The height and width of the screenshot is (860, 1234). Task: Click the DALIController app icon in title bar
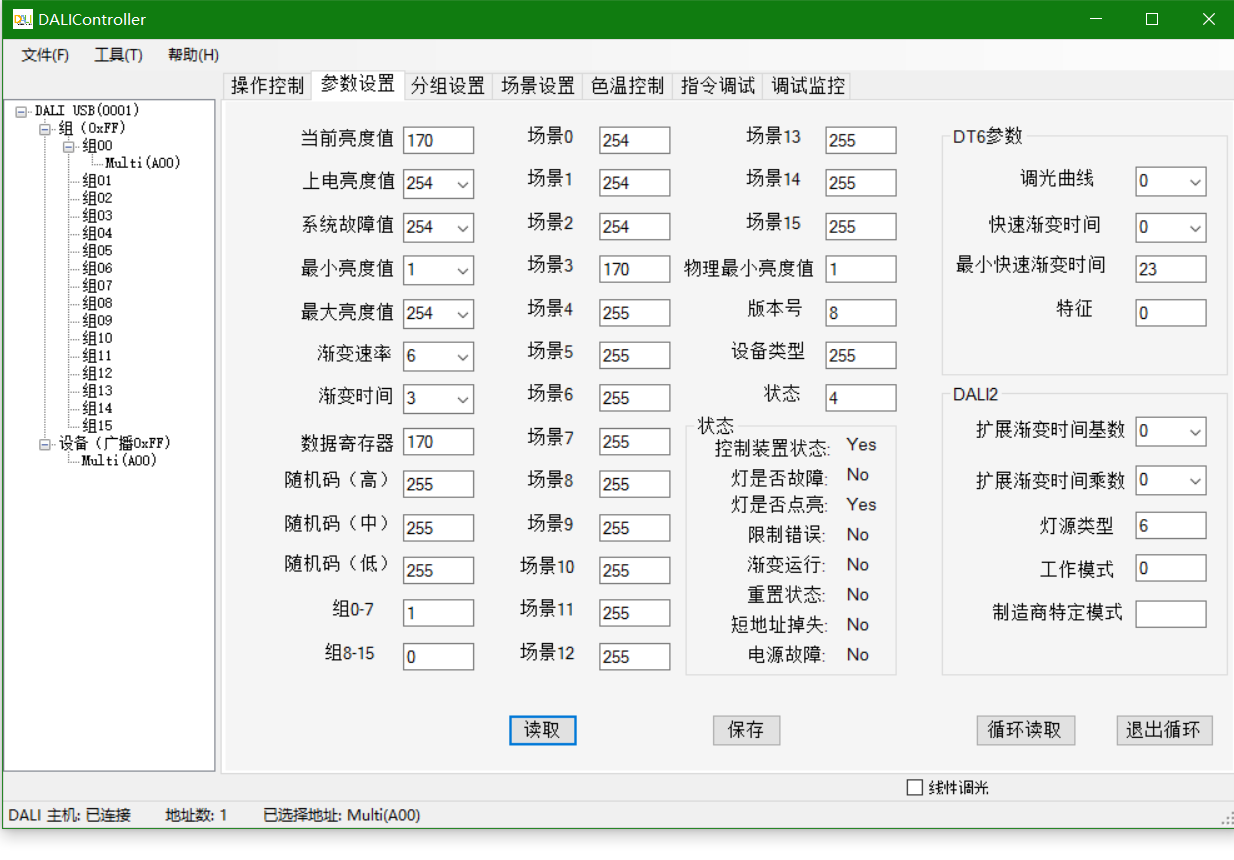point(22,19)
